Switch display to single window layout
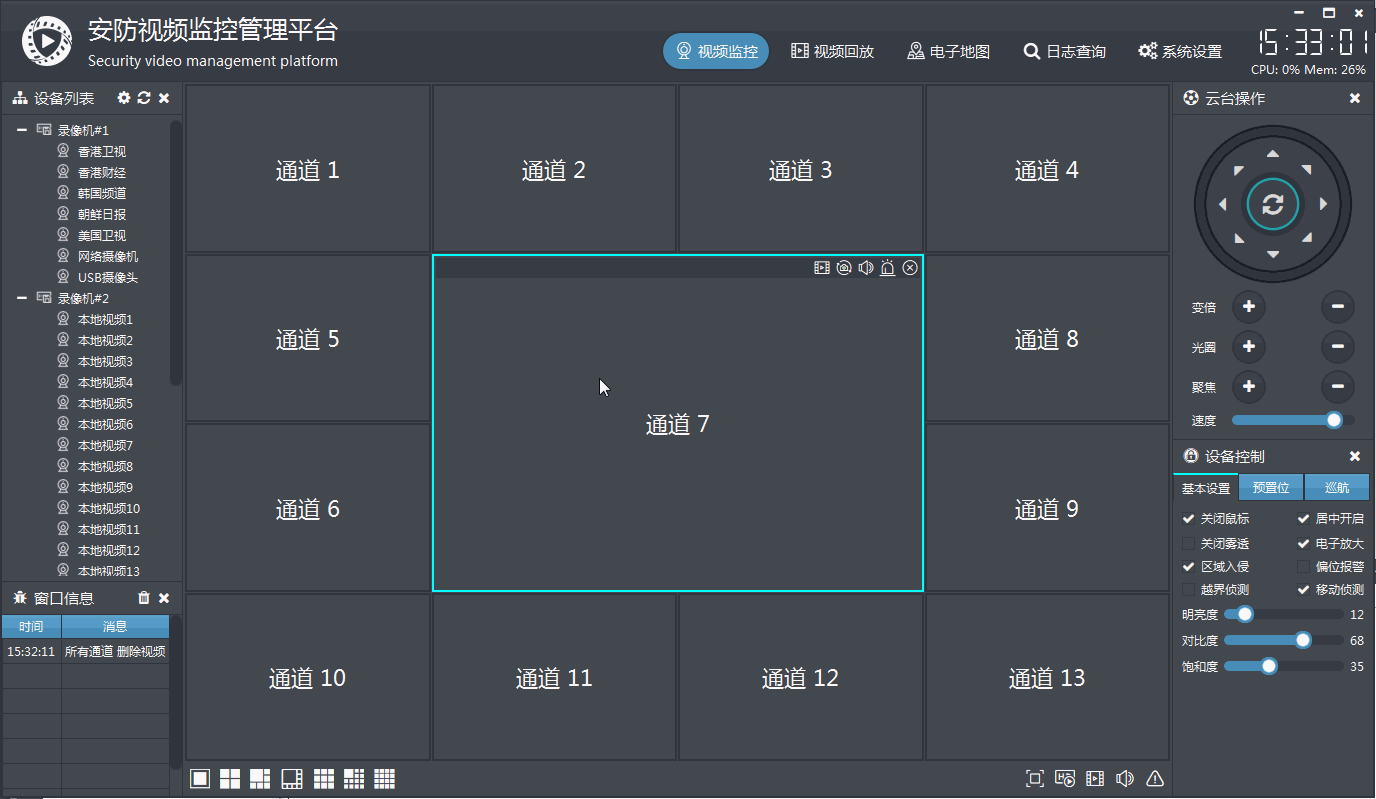The height and width of the screenshot is (799, 1376). 199,778
